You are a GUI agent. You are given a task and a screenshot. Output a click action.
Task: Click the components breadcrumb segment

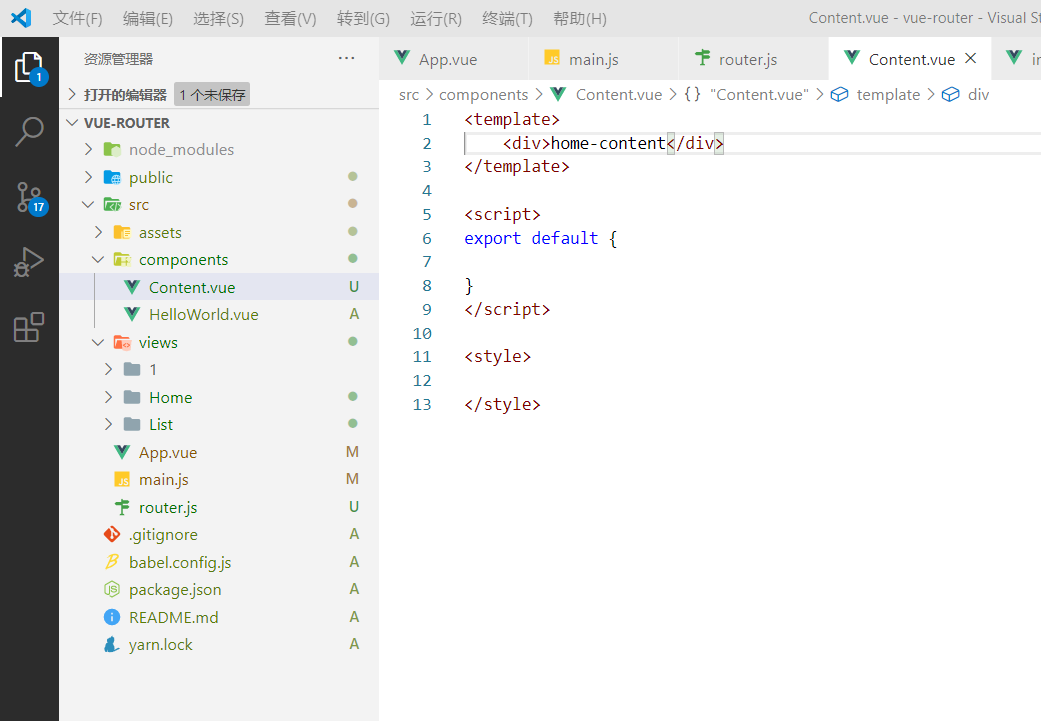[483, 95]
